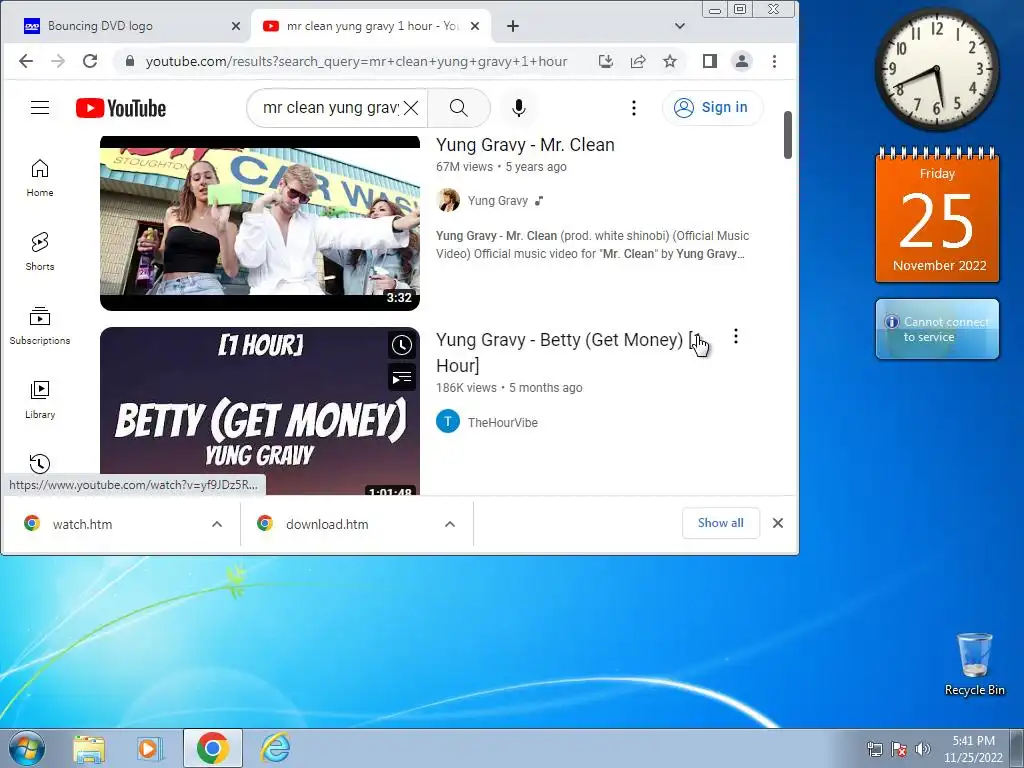Open Subscriptions in the YouTube sidebar
Image resolution: width=1024 pixels, height=768 pixels.
tap(40, 325)
